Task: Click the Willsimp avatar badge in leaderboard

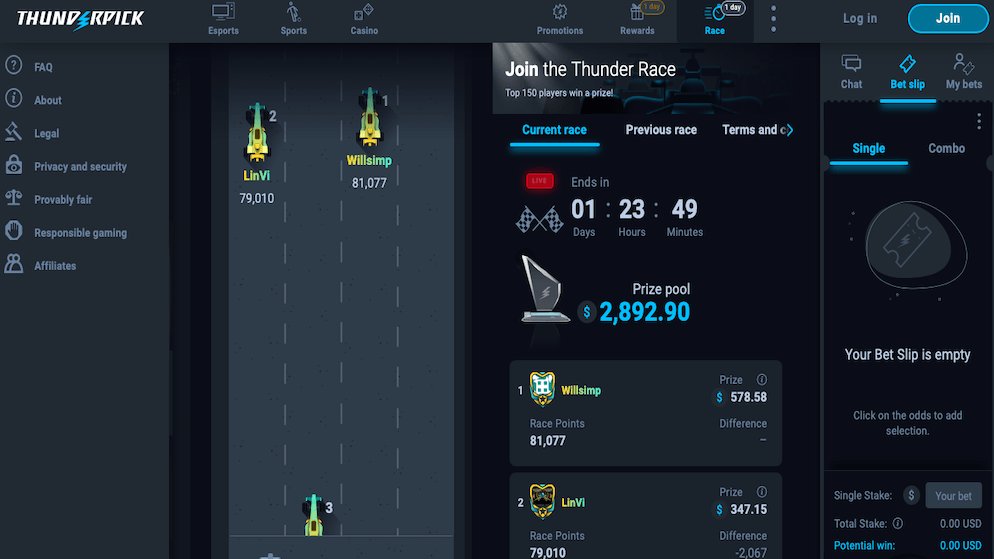Action: pyautogui.click(x=542, y=389)
